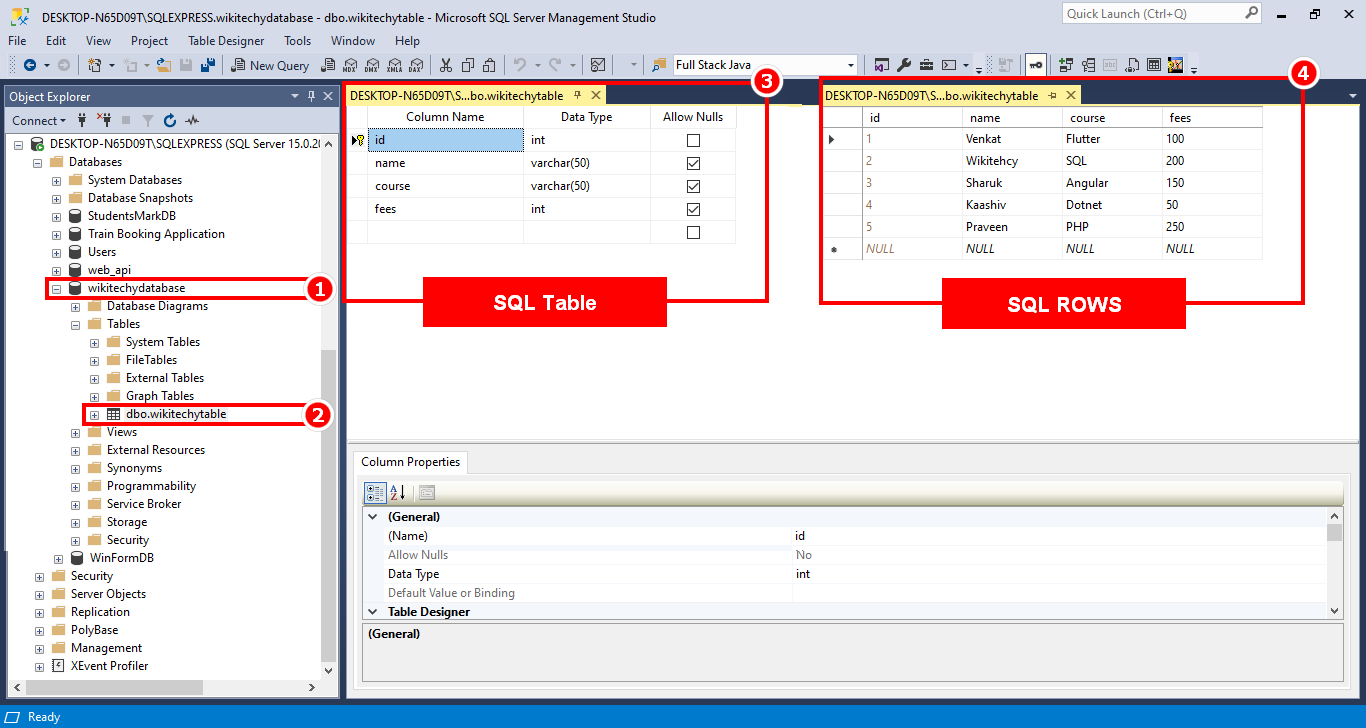1366x728 pixels.
Task: Click the Connect button in Object Explorer
Action: (38, 120)
